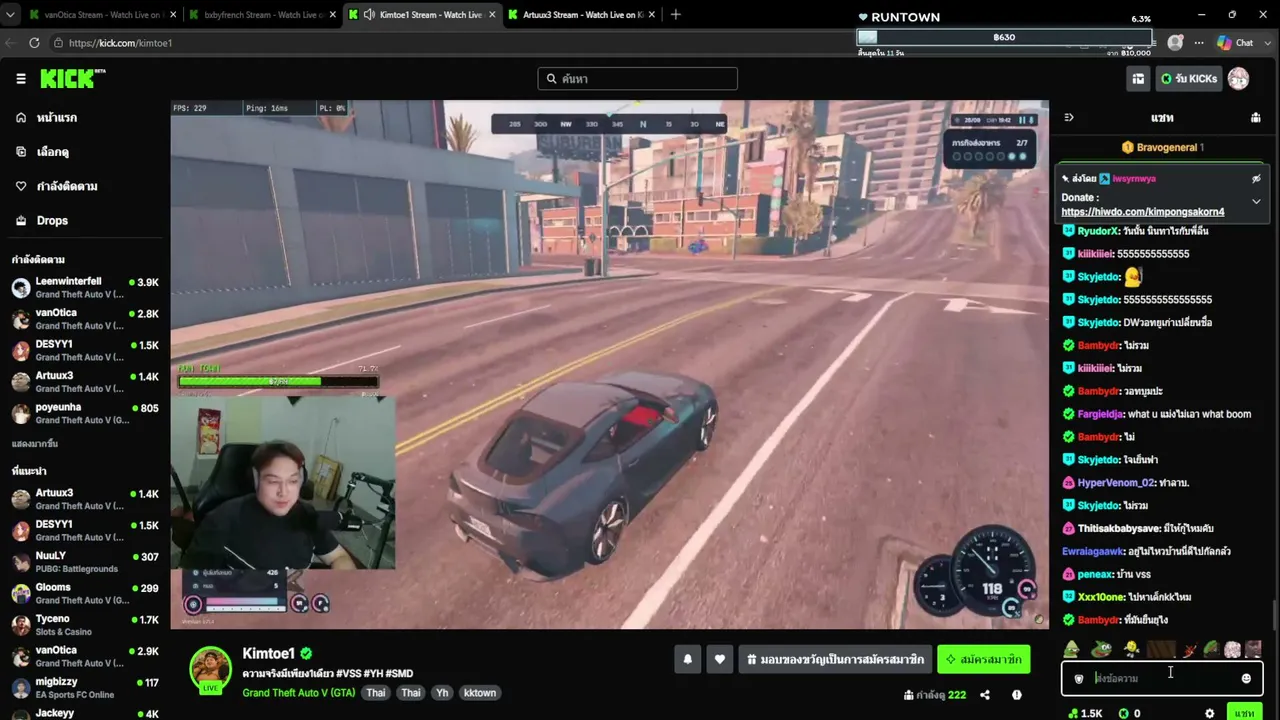1280x720 pixels.
Task: Click the Kimtoe1 stream video player
Action: (x=609, y=364)
